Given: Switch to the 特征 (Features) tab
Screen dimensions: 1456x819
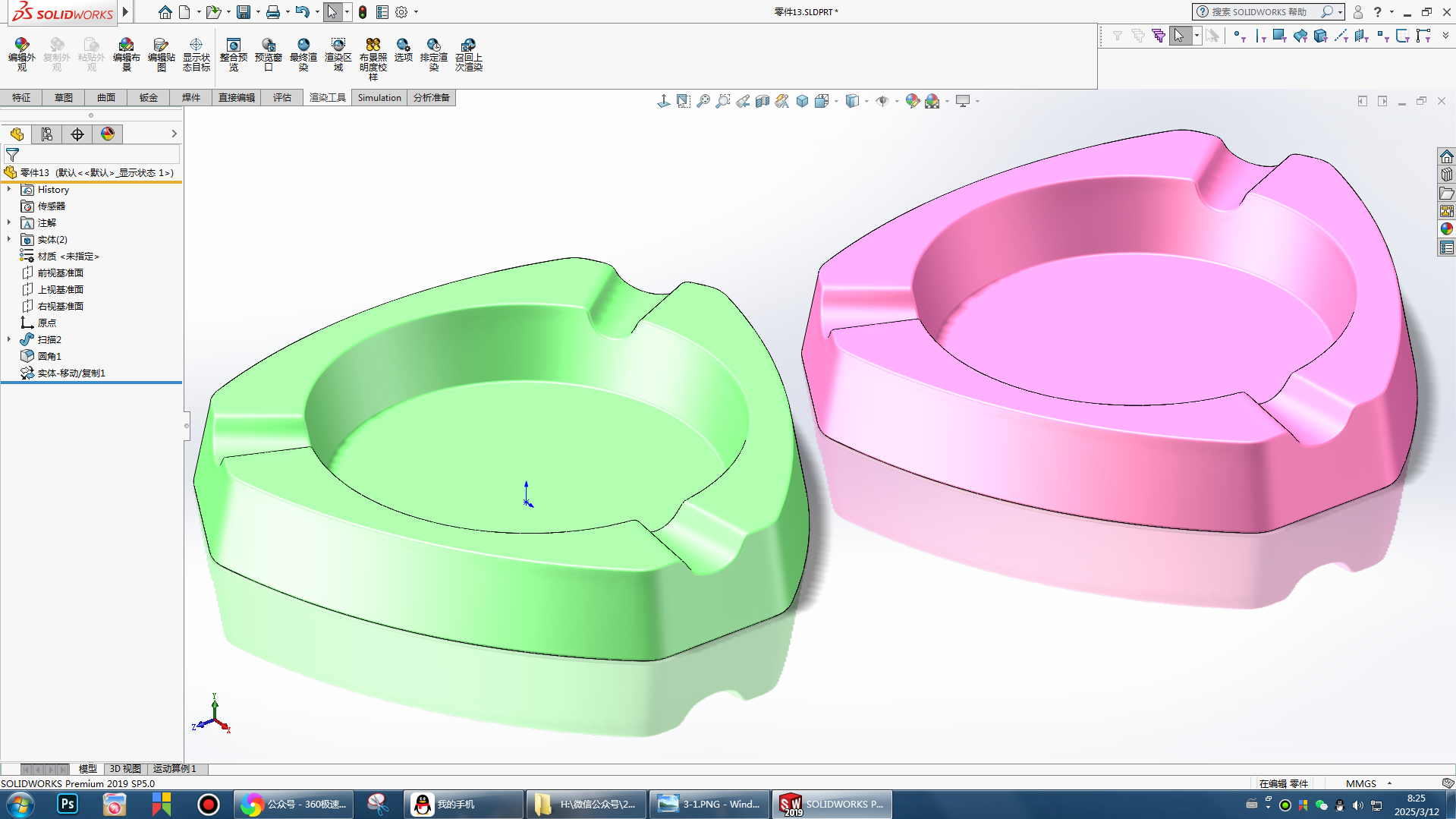Looking at the screenshot, I should 21,97.
